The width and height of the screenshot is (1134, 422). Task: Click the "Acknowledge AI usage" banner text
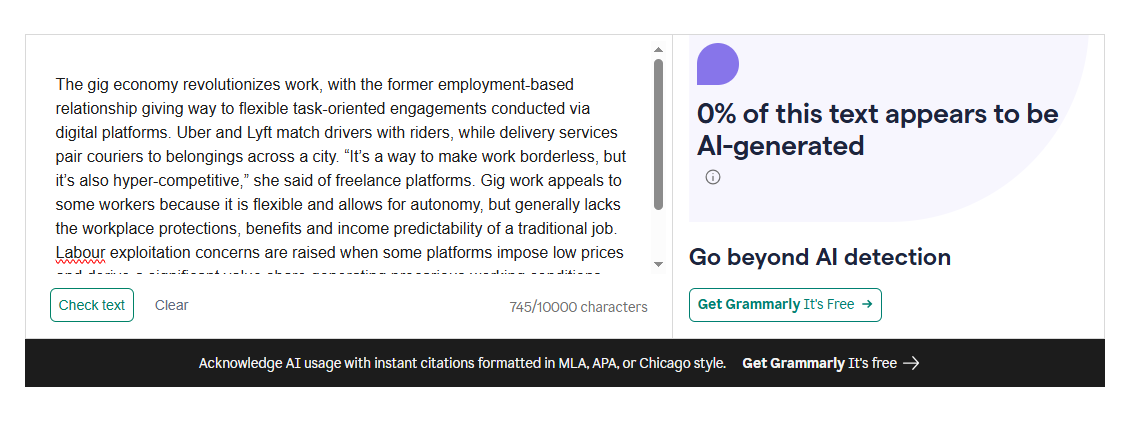[x=462, y=363]
